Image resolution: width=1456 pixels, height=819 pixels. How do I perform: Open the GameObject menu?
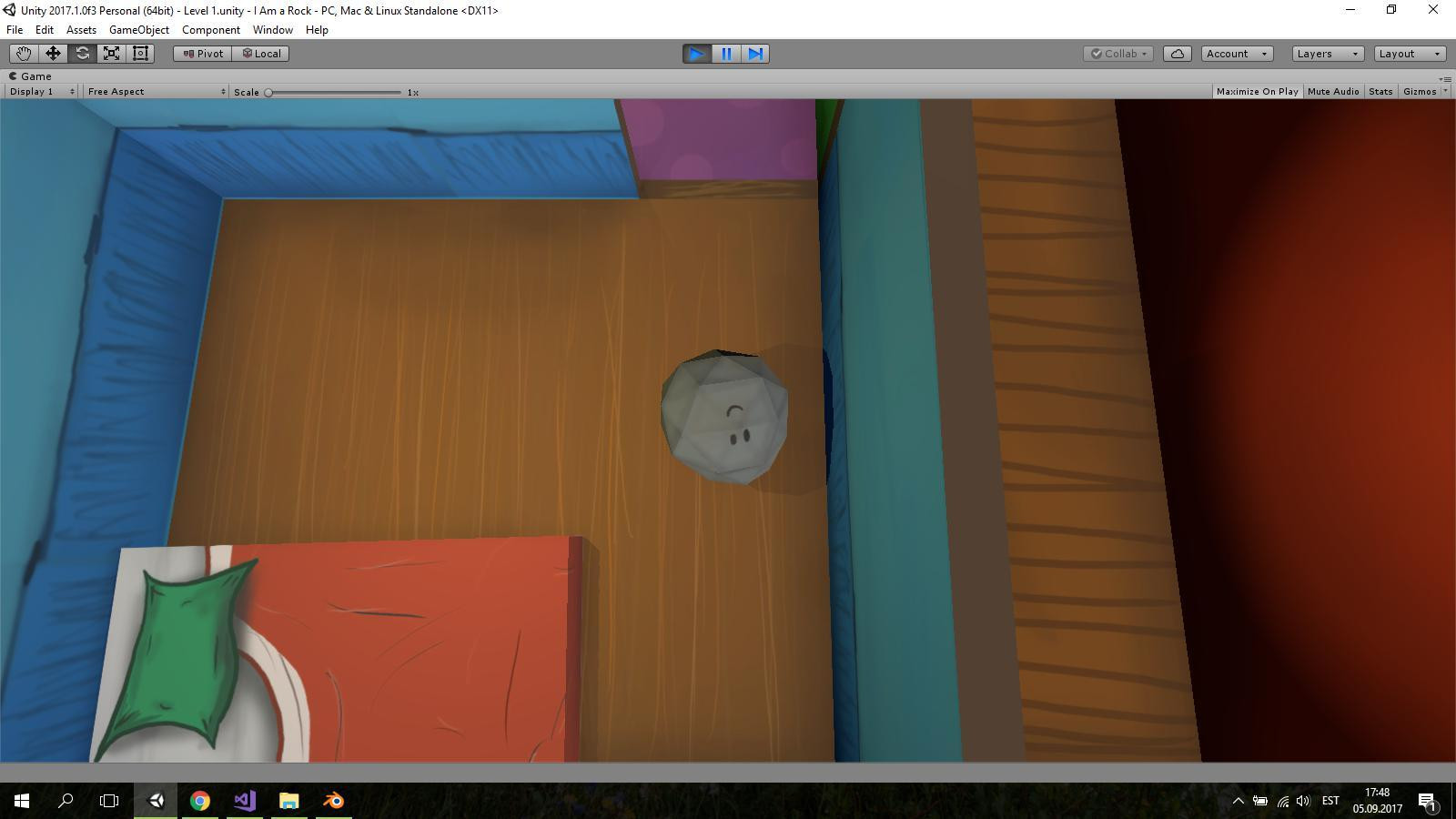138,30
